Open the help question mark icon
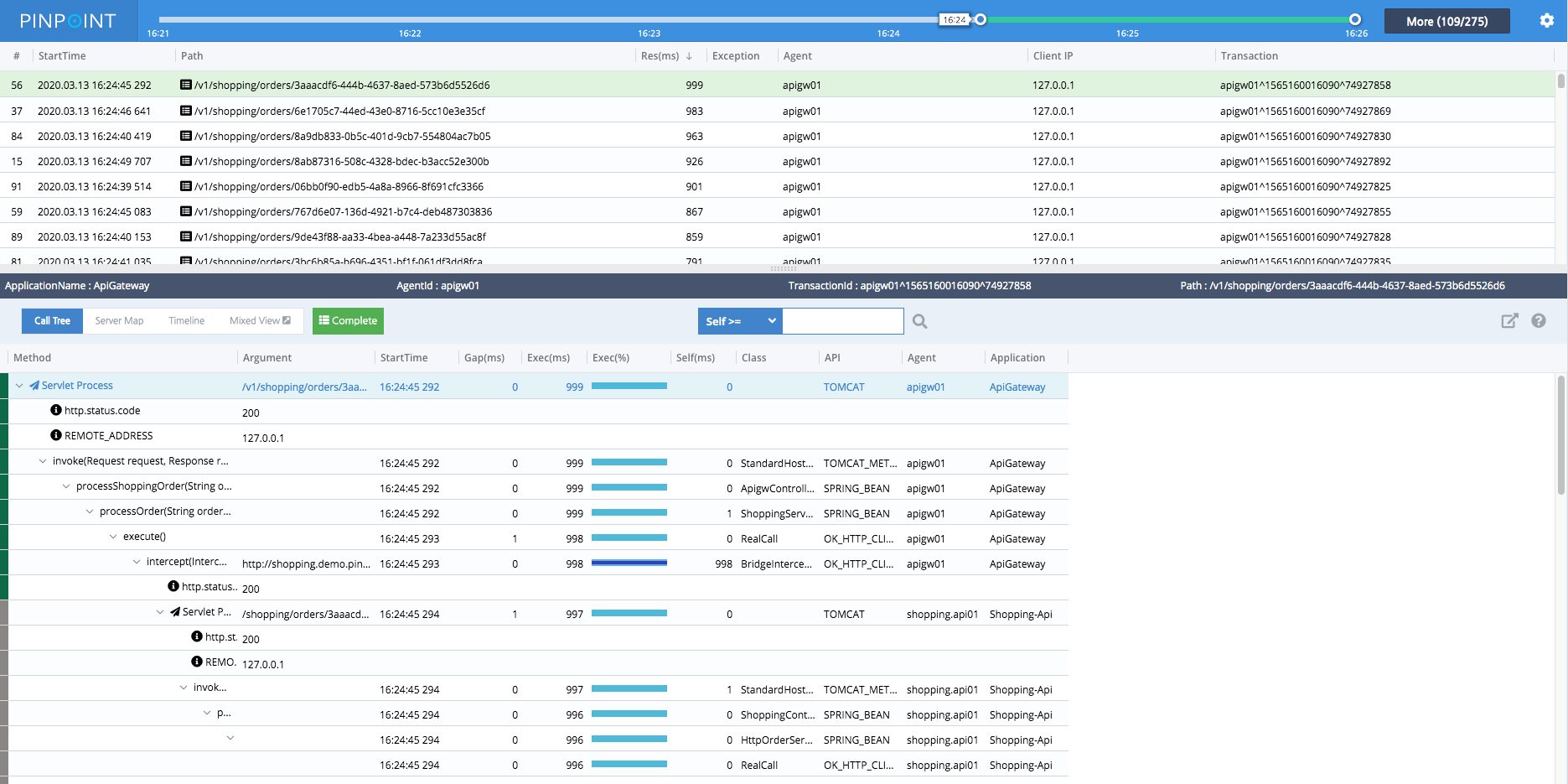This screenshot has width=1568, height=784. [x=1539, y=320]
